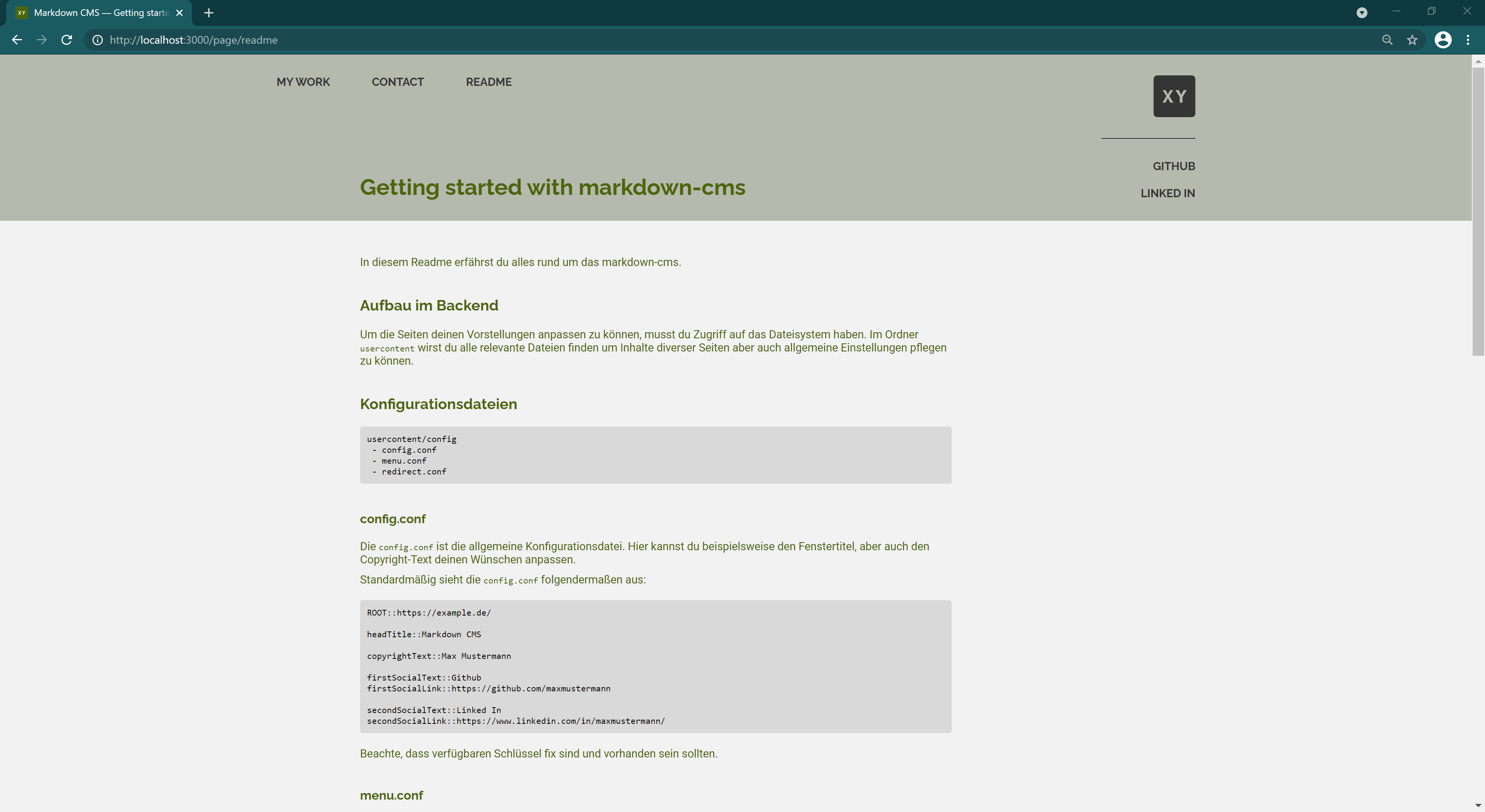
Task: Click the tab search dropdown arrow icon
Action: (1362, 13)
